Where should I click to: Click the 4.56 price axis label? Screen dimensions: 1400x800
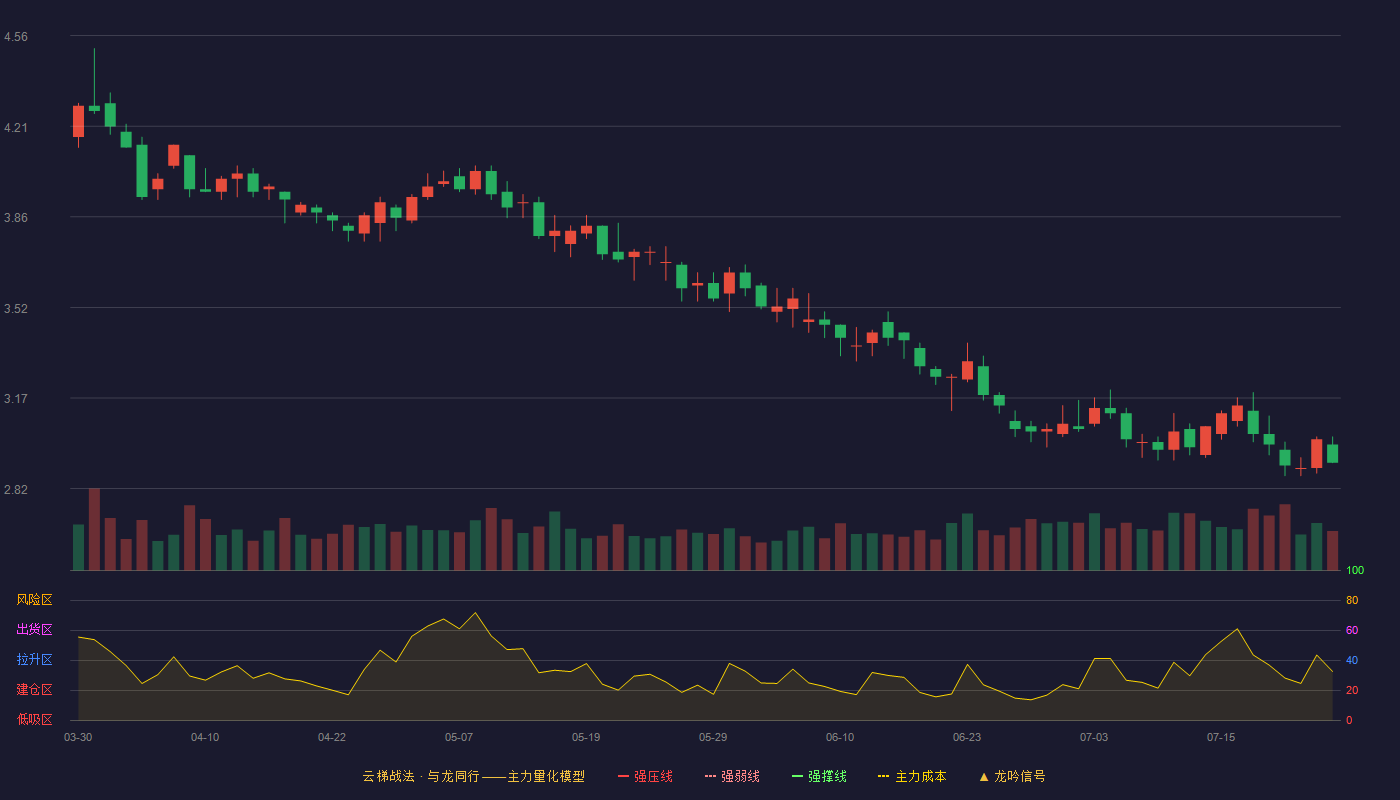click(16, 37)
